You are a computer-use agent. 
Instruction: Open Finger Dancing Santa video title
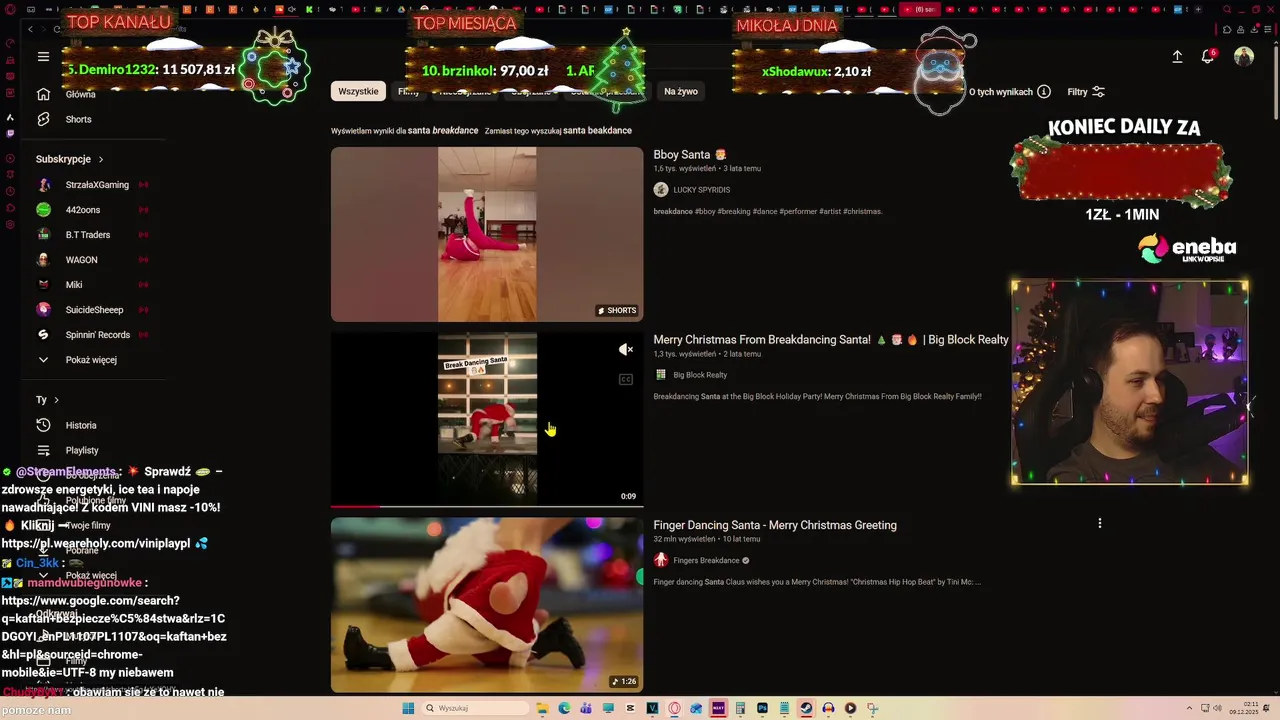[x=775, y=525]
